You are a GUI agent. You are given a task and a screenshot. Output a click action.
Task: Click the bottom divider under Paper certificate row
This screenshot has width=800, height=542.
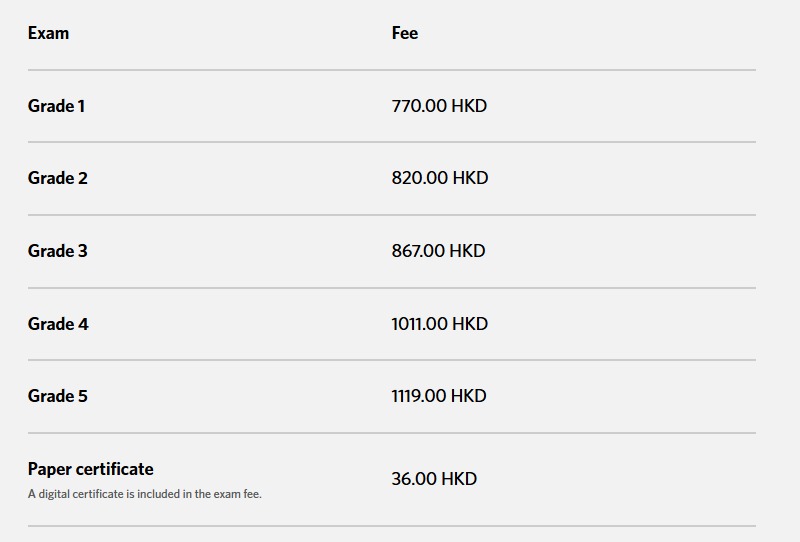click(392, 526)
